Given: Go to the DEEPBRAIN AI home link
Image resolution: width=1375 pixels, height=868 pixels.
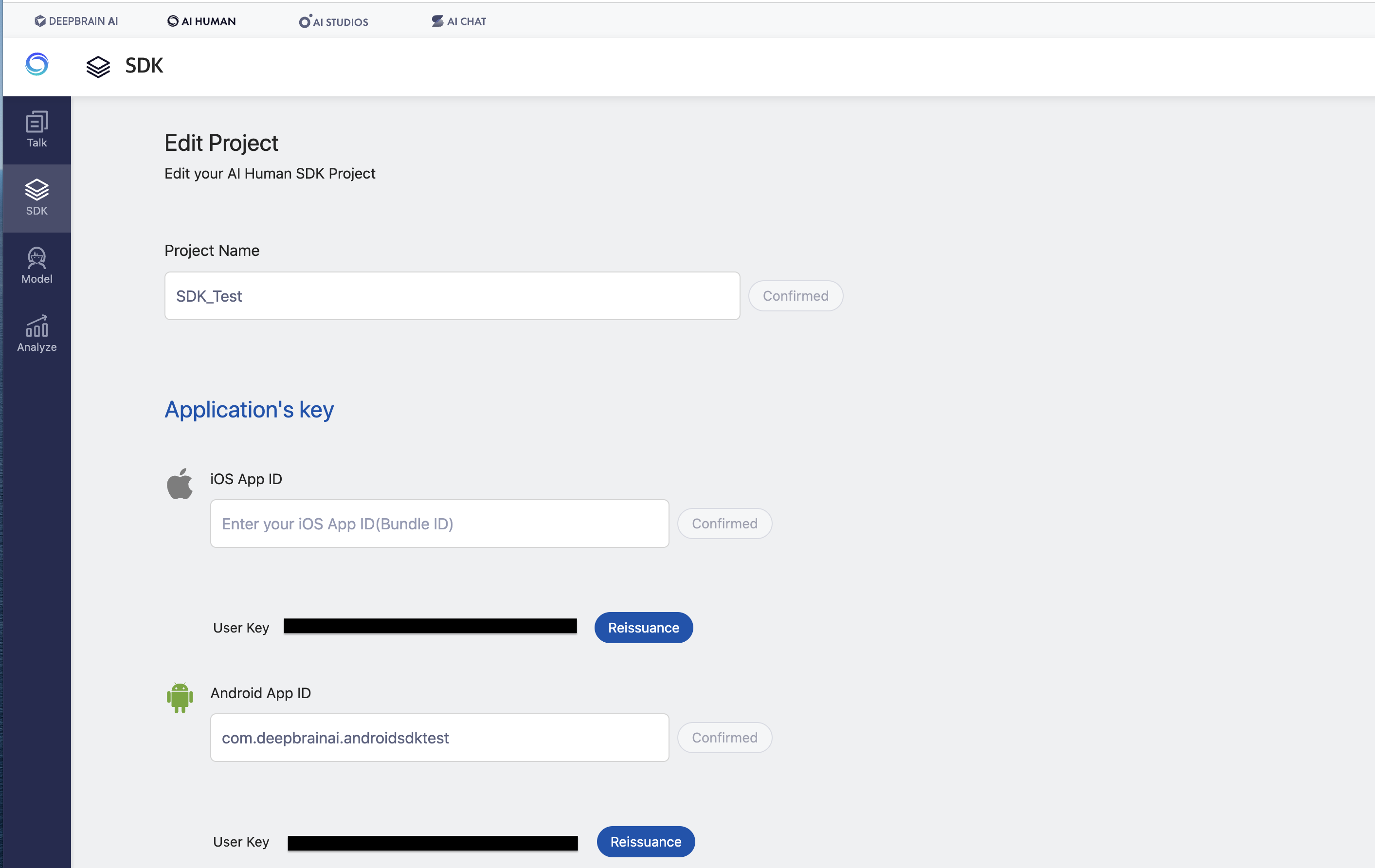Looking at the screenshot, I should click(76, 21).
